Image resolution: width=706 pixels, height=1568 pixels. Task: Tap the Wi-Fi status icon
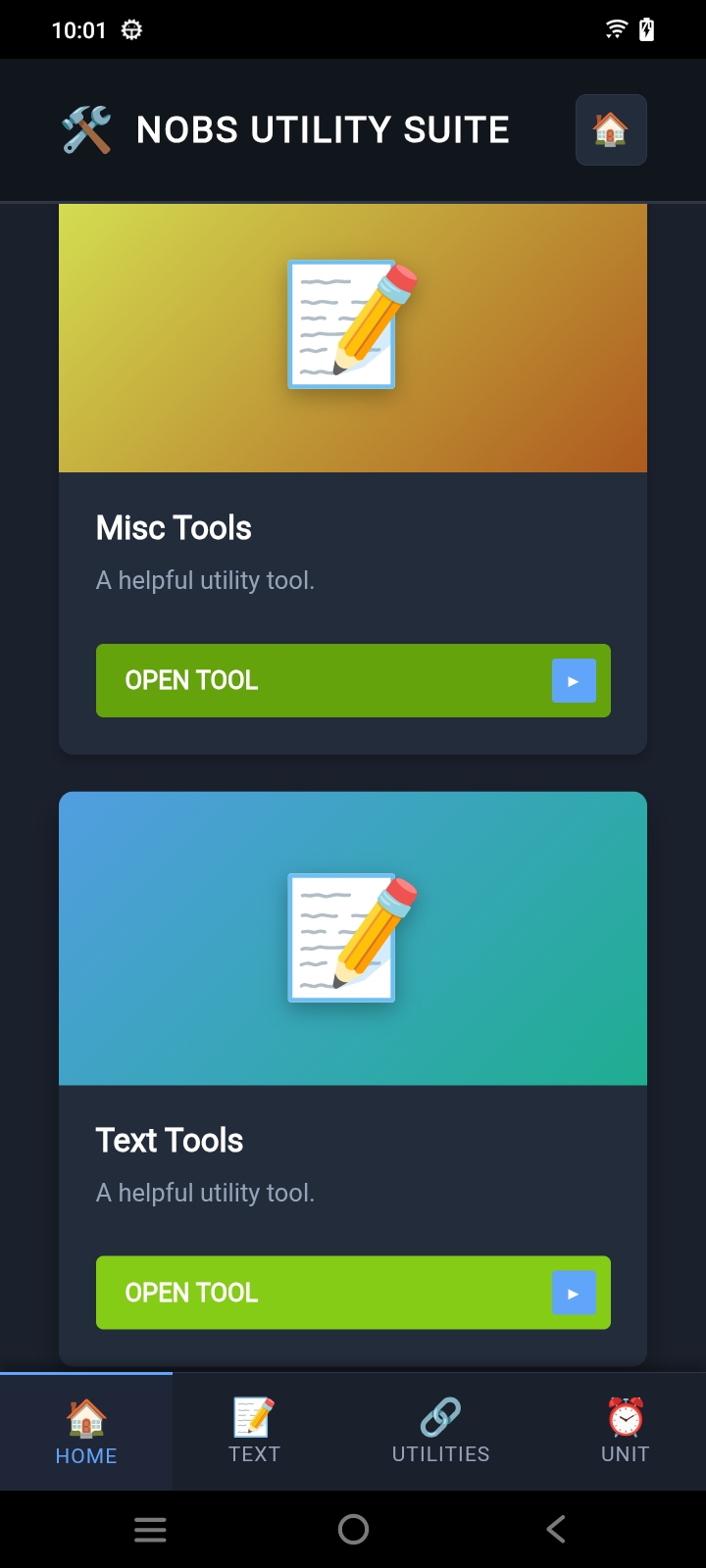(x=616, y=29)
